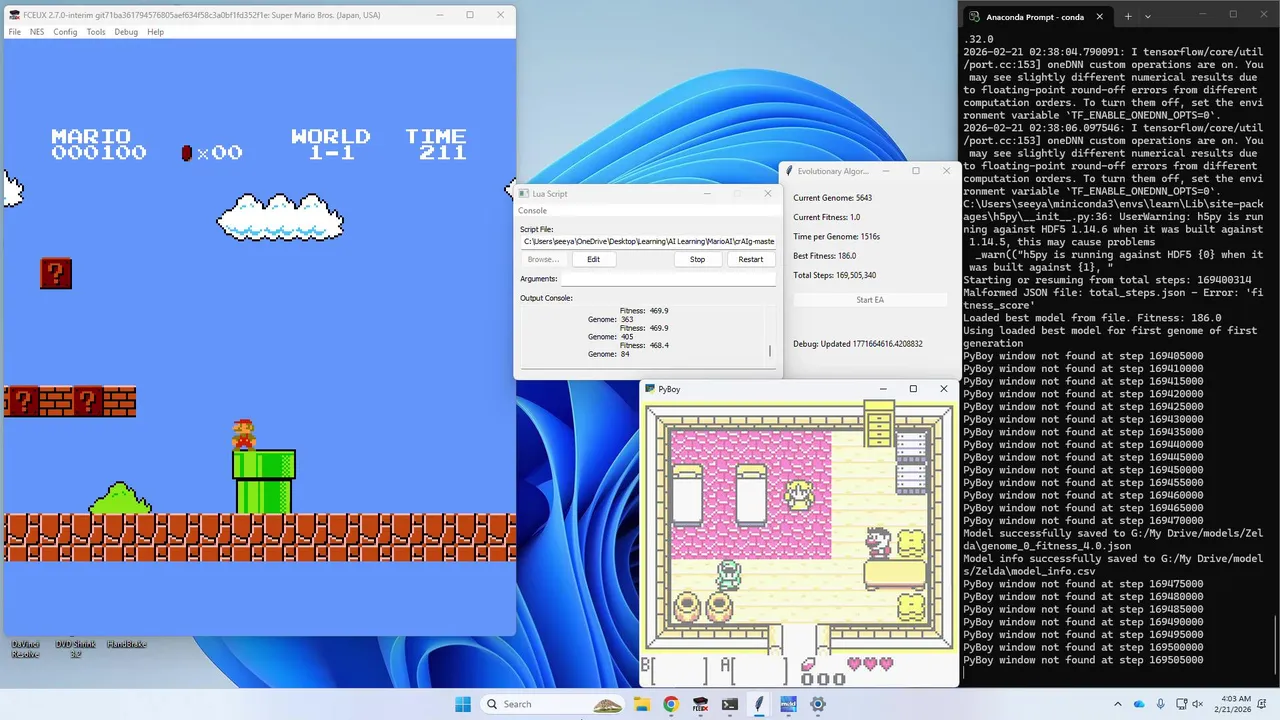This screenshot has width=1280, height=720.
Task: Click the Evolutionary Algorithm feather title icon
Action: point(789,171)
